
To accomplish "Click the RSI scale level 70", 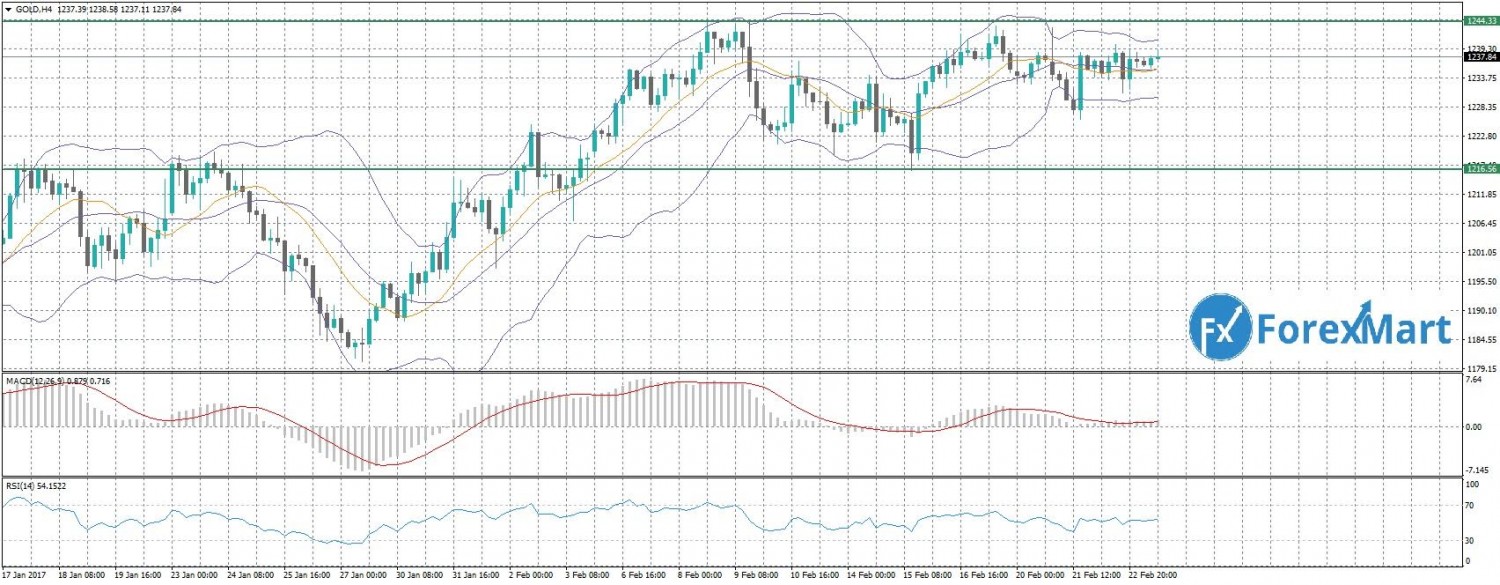I will point(1471,507).
